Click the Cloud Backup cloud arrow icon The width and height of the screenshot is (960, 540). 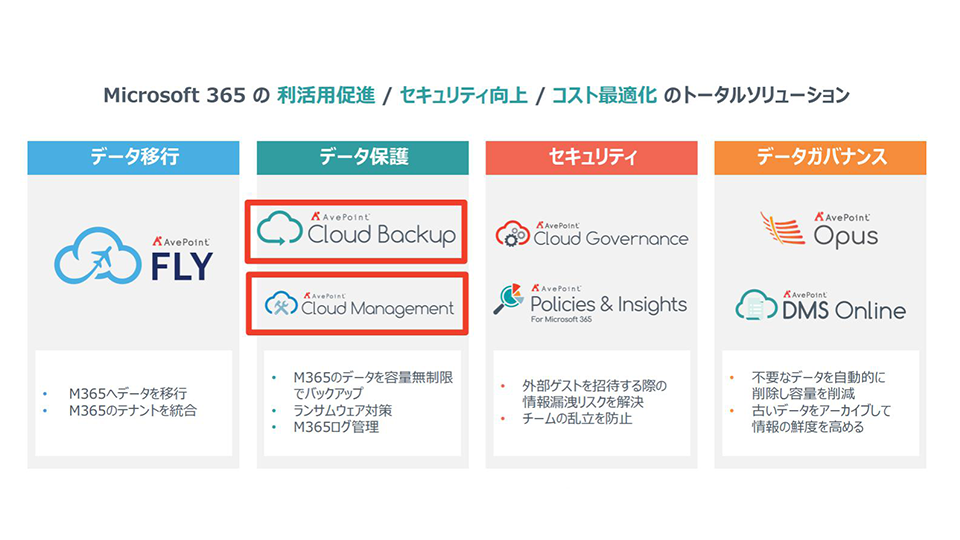279,228
